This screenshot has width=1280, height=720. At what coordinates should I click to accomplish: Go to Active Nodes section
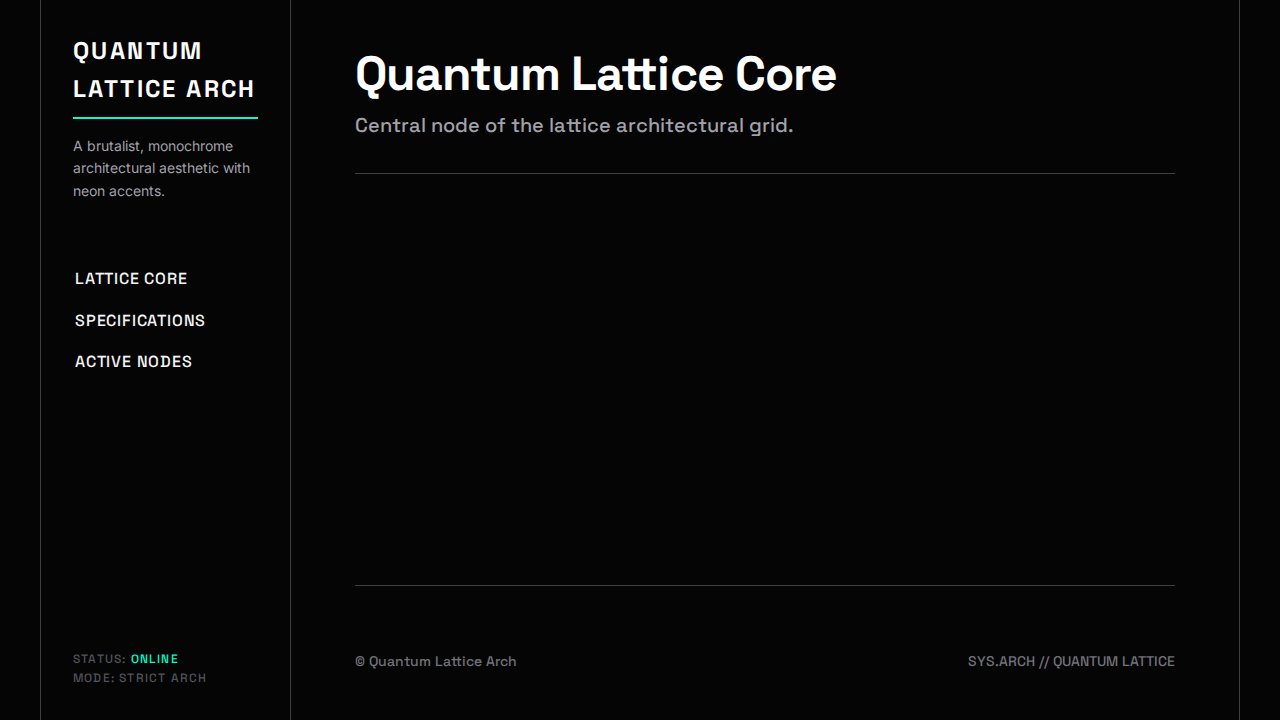tap(133, 362)
